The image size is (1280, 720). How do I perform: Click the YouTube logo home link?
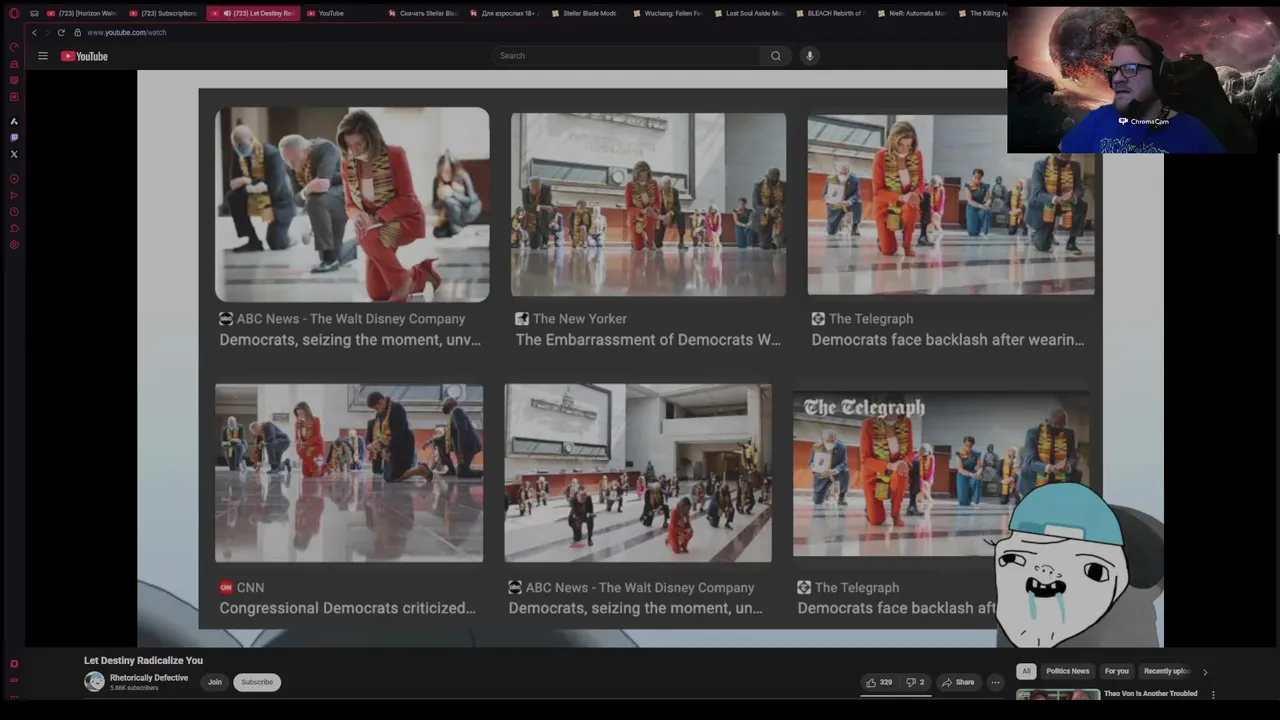coord(84,56)
